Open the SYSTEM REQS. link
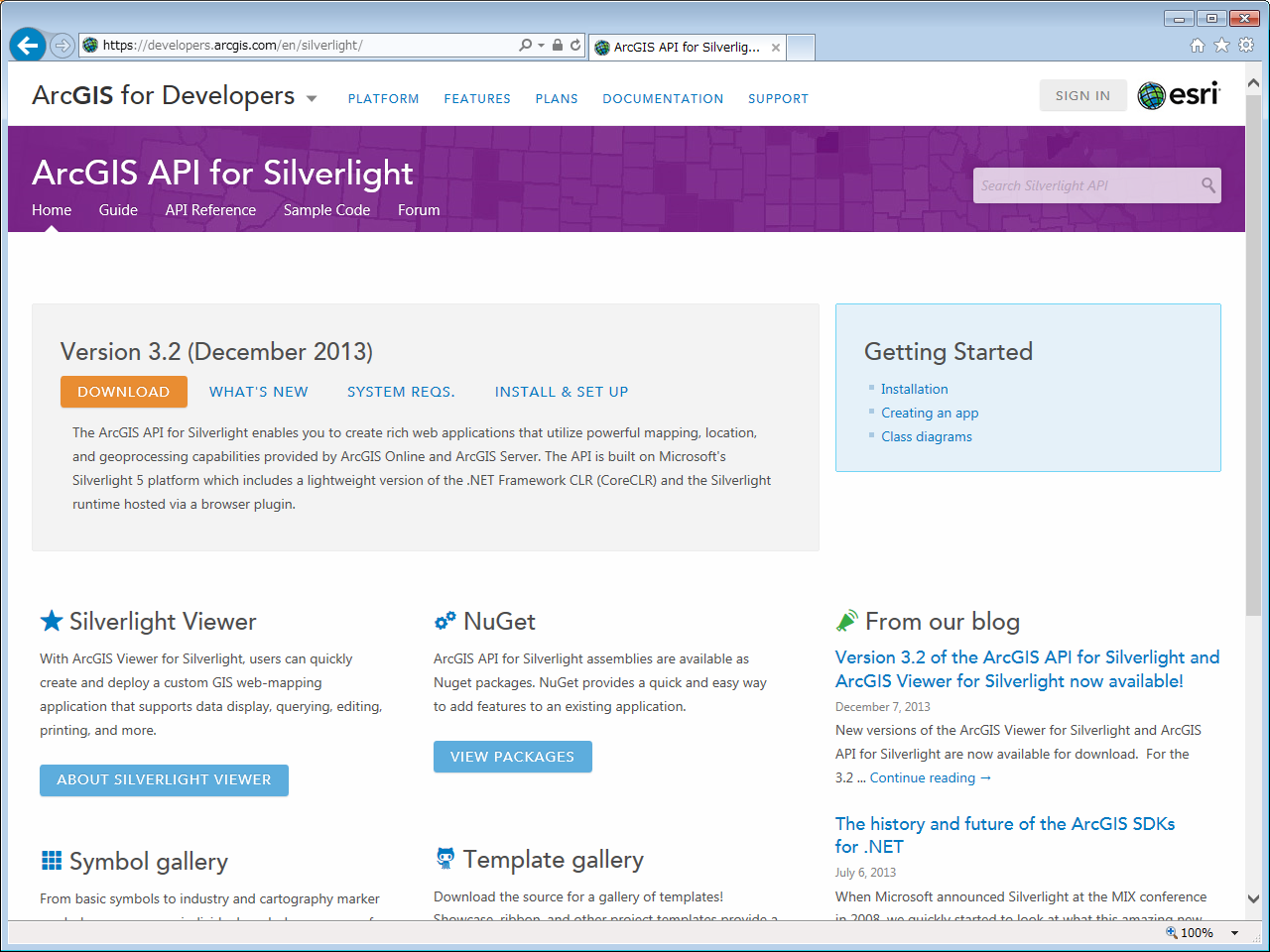 (401, 392)
